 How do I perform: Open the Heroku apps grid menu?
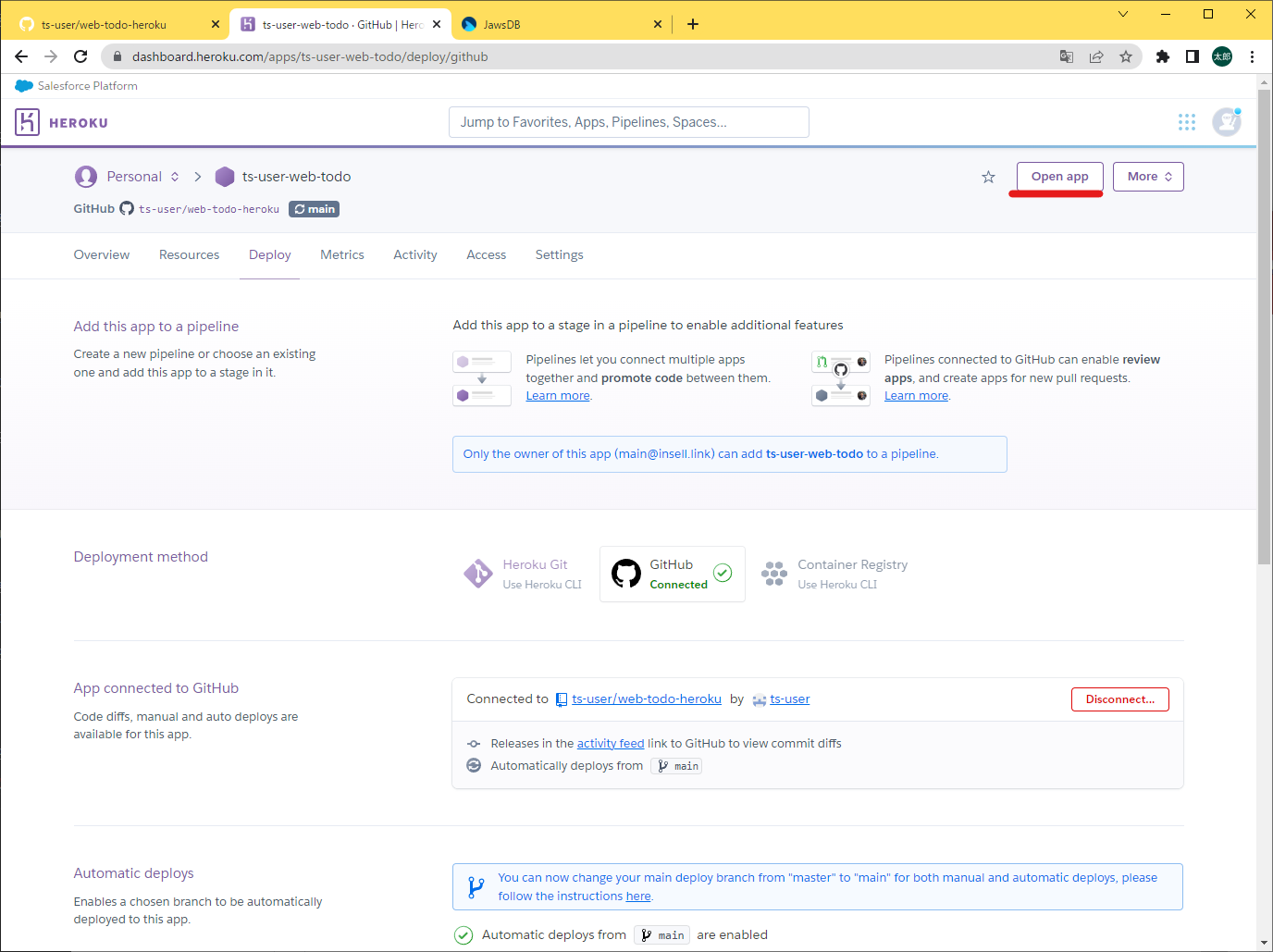[1187, 122]
